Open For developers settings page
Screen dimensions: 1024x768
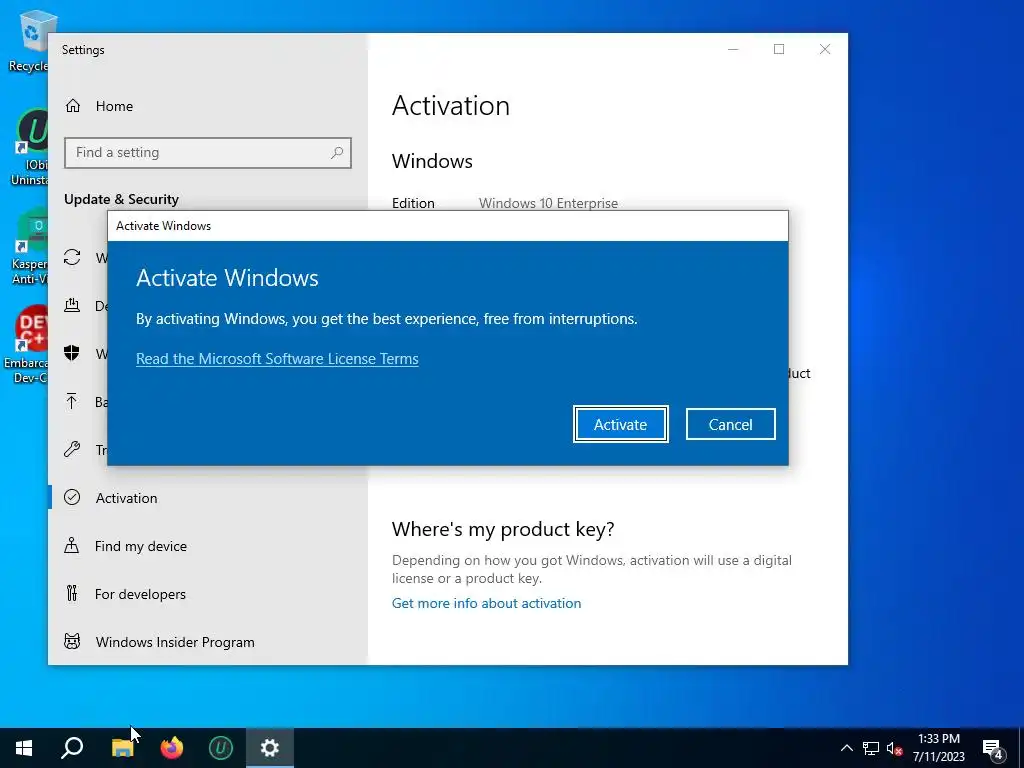tap(208, 594)
